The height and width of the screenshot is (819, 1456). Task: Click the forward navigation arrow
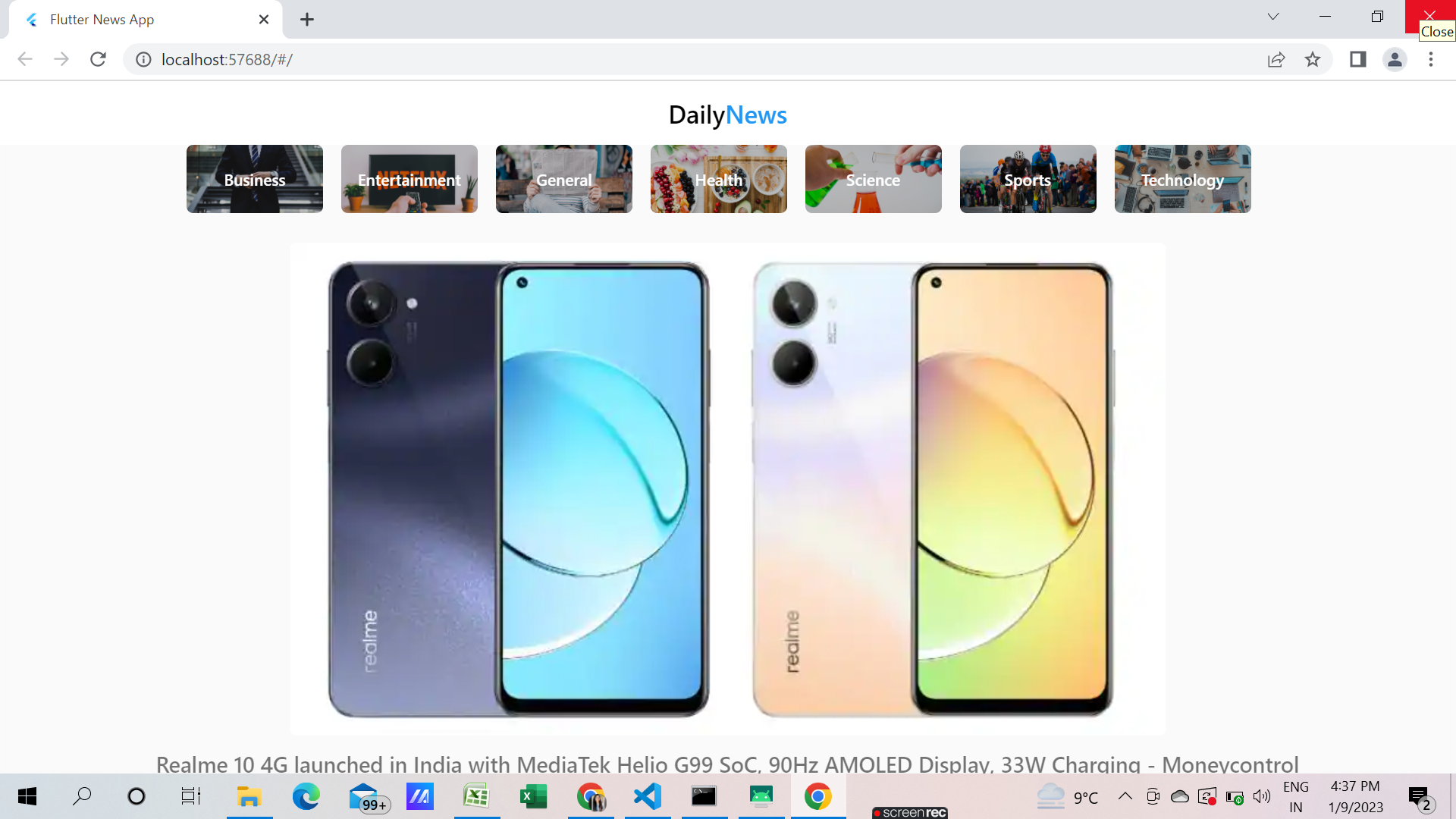point(61,59)
